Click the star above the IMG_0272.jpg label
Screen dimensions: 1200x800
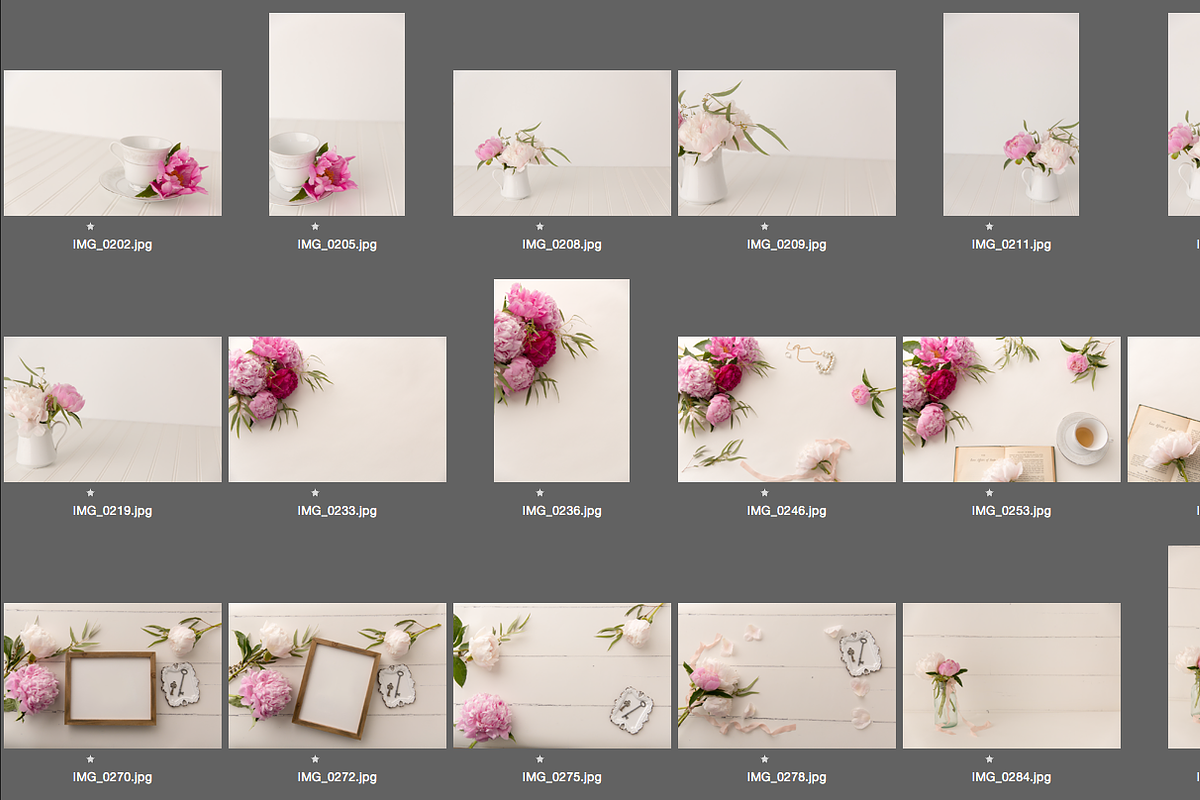tap(315, 760)
